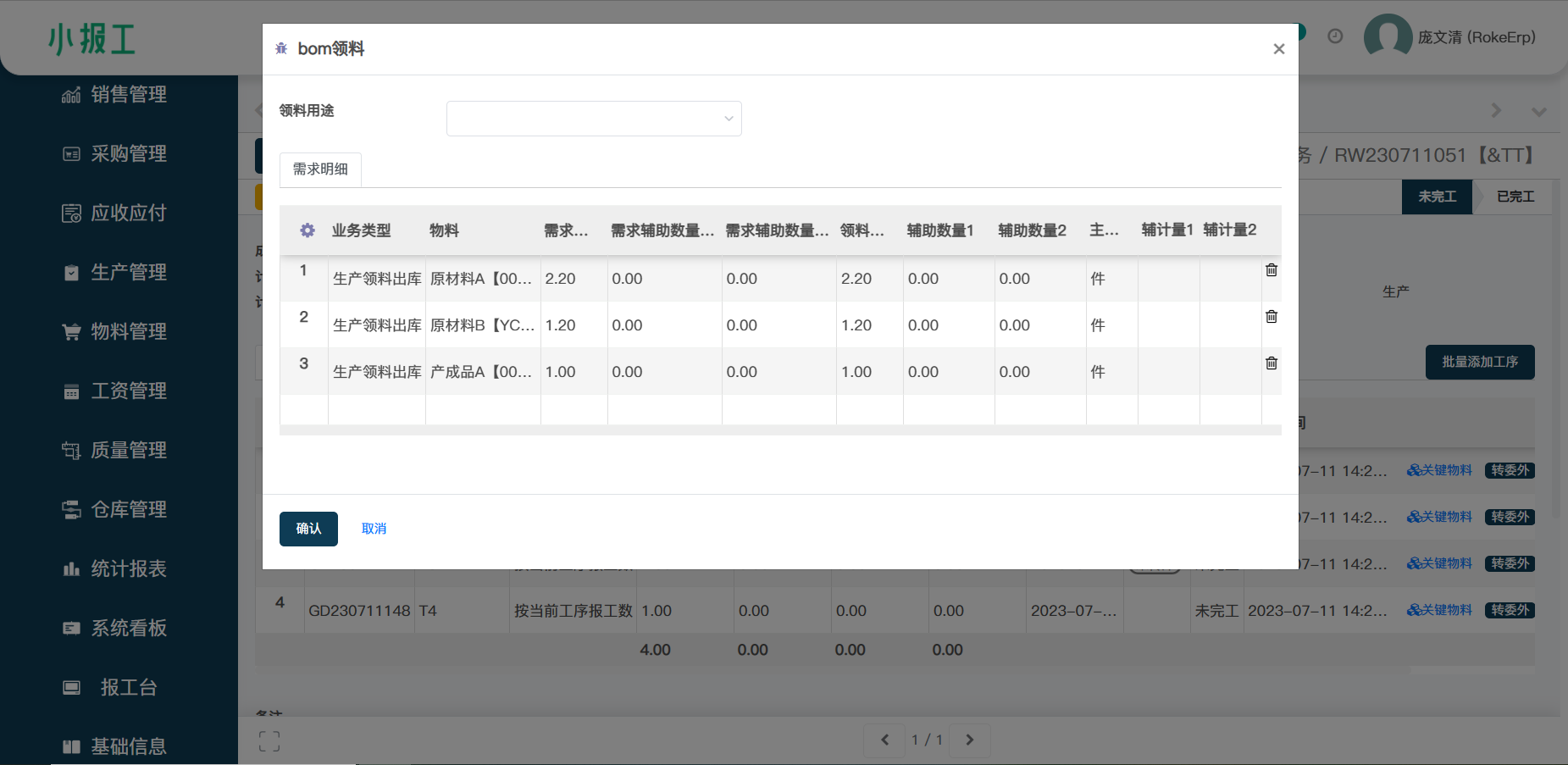The image size is (1568, 765).
Task: Open 生产管理 in the sidebar
Action: click(x=128, y=273)
